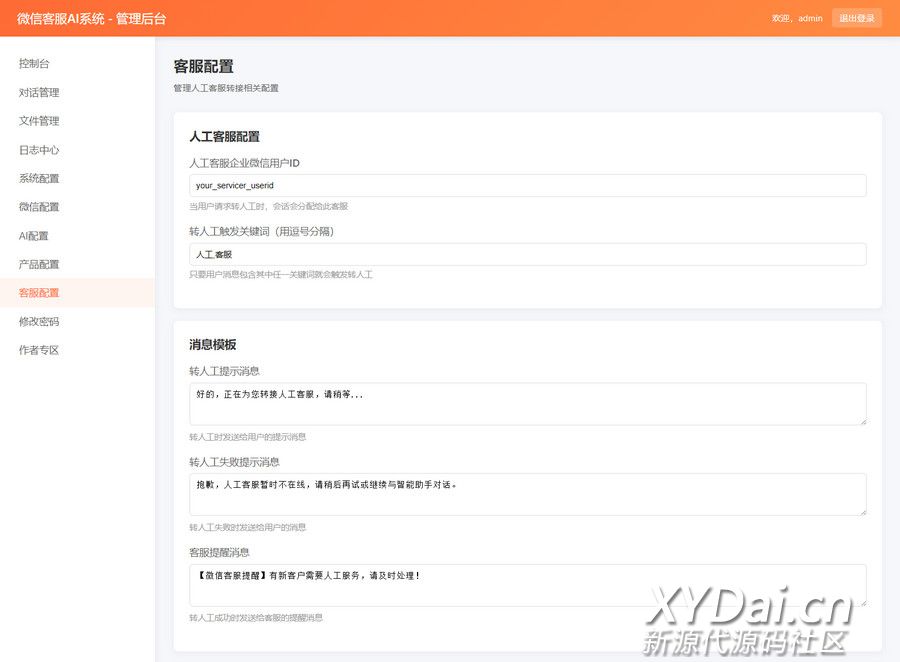Open 产品配置 in the sidebar
This screenshot has width=900, height=662.
[39, 265]
